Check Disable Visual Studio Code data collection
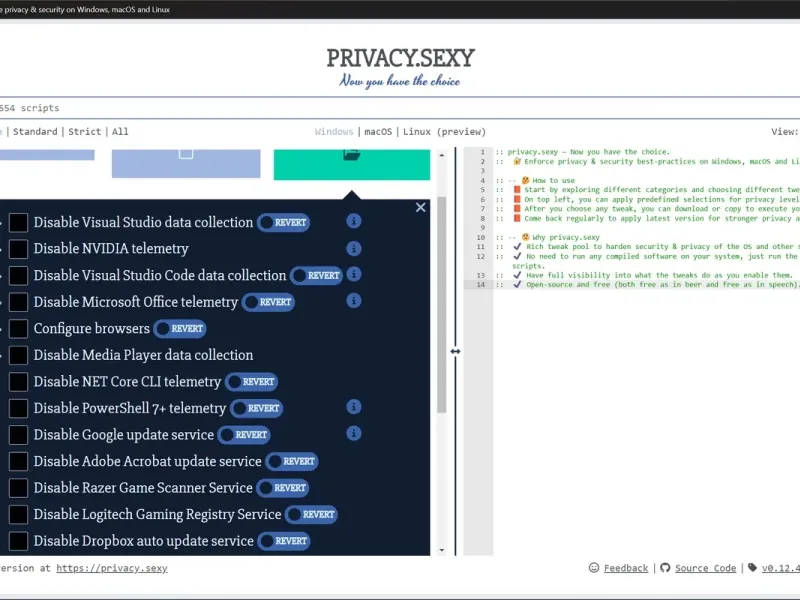This screenshot has height=600, width=800. click(x=18, y=276)
